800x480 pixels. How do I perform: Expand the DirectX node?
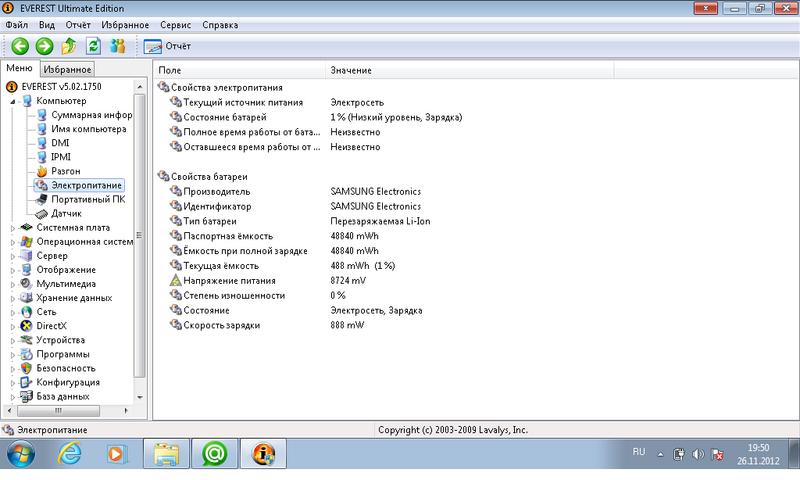13,326
